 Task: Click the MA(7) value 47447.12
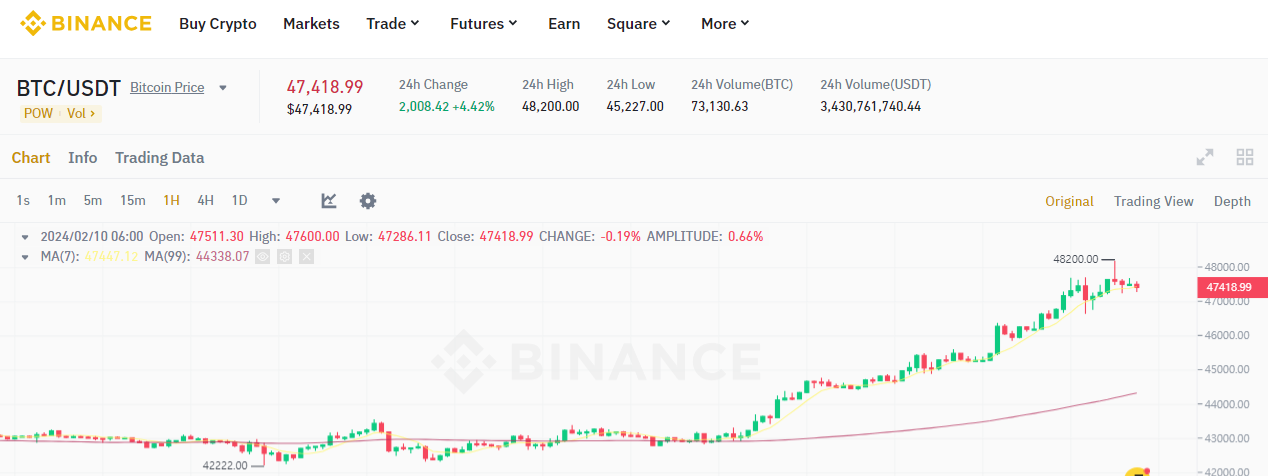111,257
